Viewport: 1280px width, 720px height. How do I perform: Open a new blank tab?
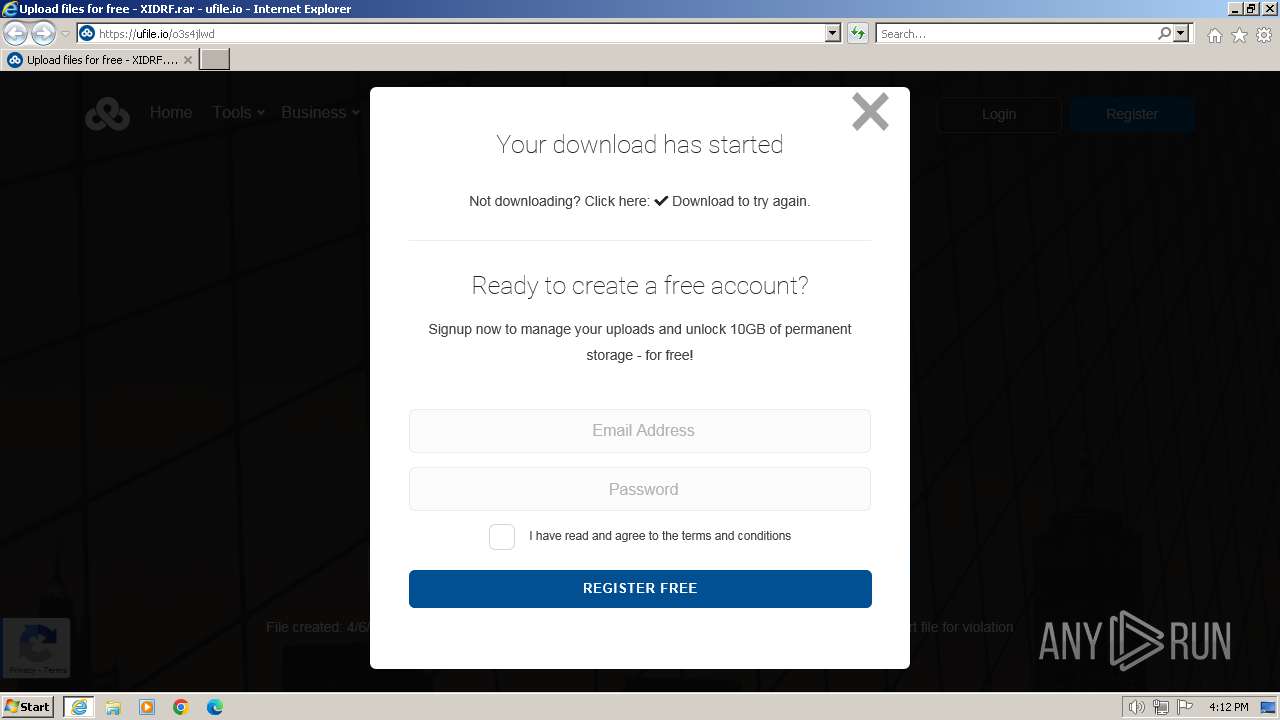click(215, 59)
